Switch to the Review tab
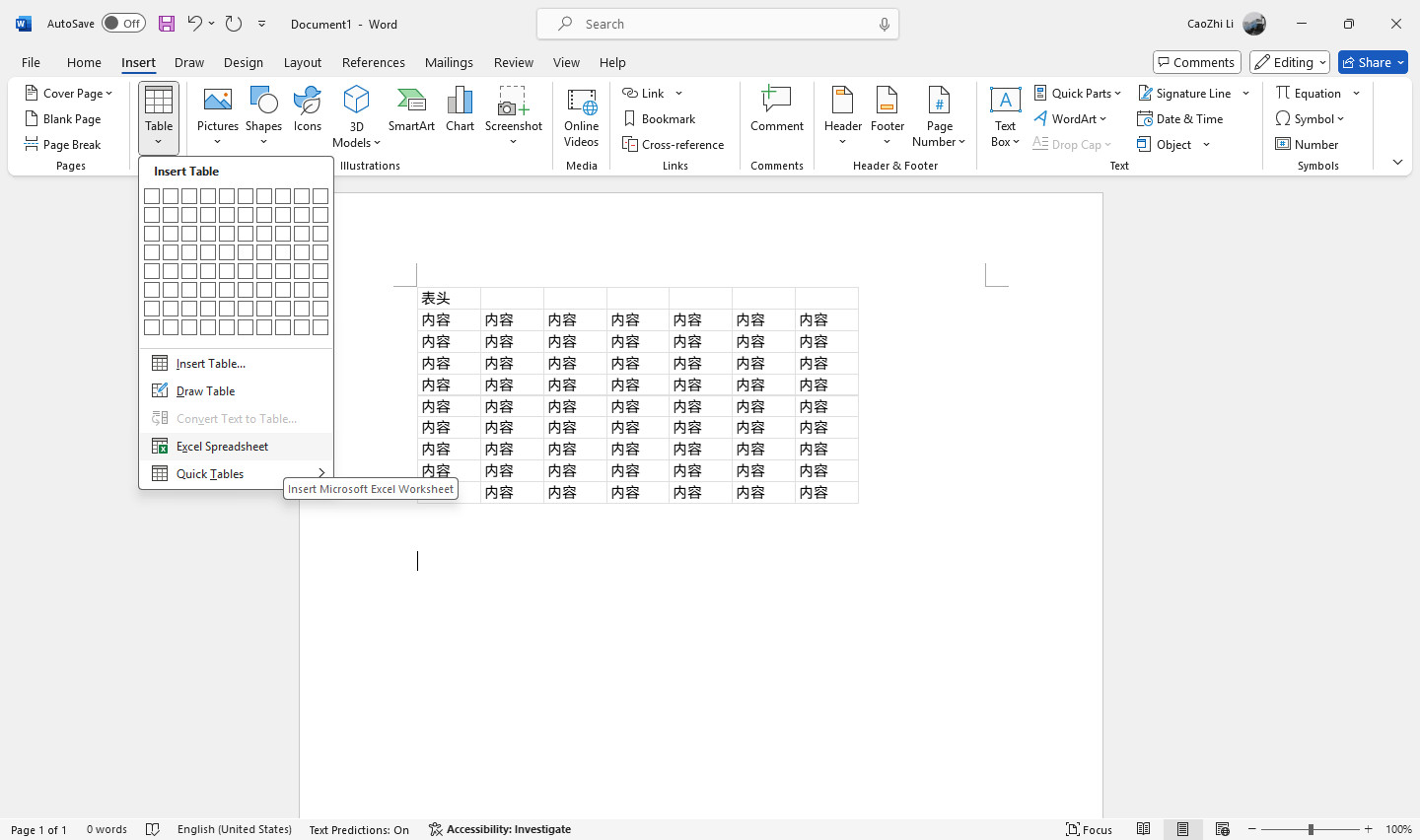Screen dimensions: 1420x840 click(x=514, y=62)
